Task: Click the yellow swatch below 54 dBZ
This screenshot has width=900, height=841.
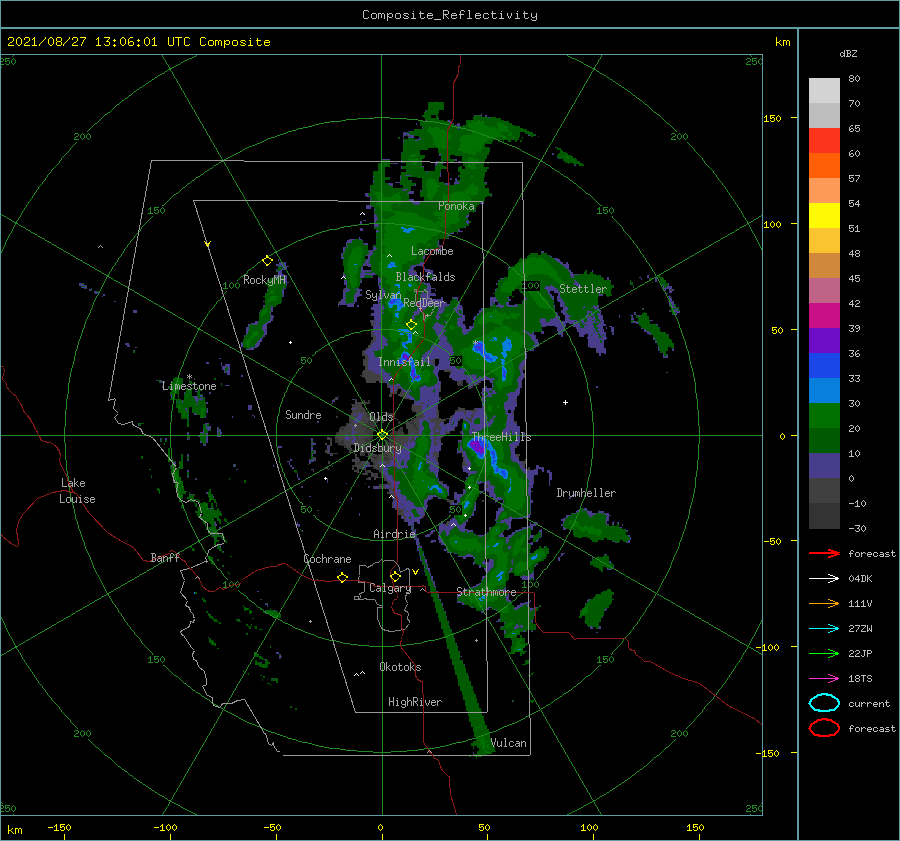Action: click(824, 215)
